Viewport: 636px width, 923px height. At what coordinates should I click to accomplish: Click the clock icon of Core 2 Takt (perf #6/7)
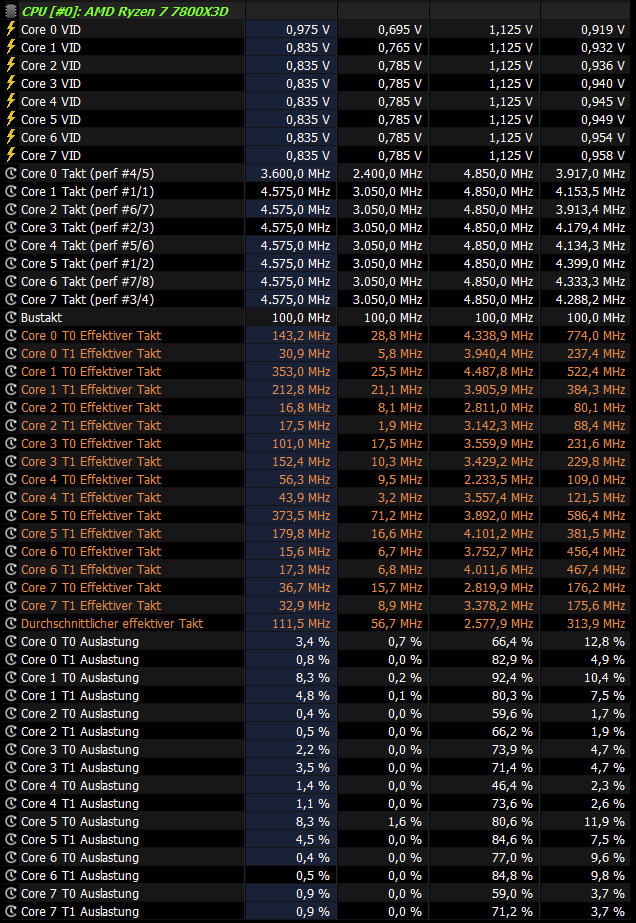(x=10, y=210)
